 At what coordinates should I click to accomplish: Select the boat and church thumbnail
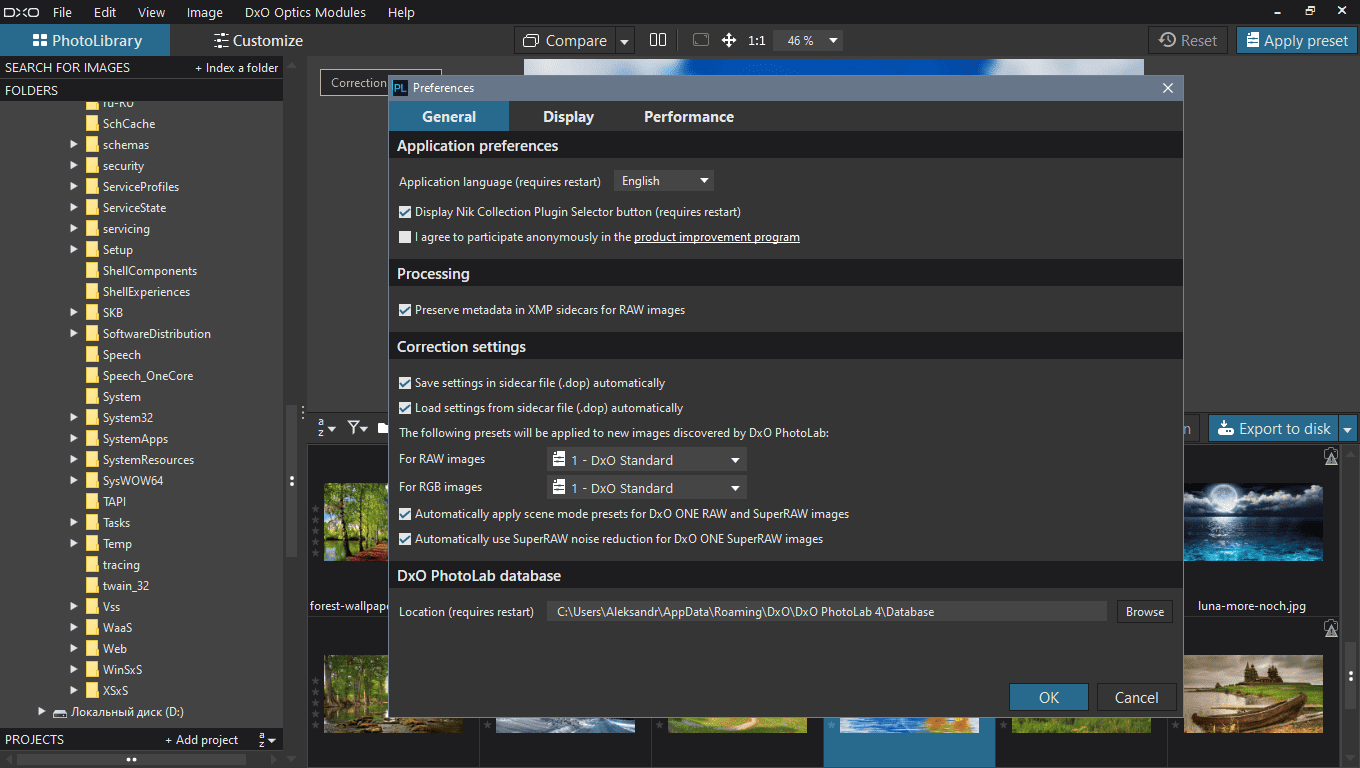[x=1252, y=695]
